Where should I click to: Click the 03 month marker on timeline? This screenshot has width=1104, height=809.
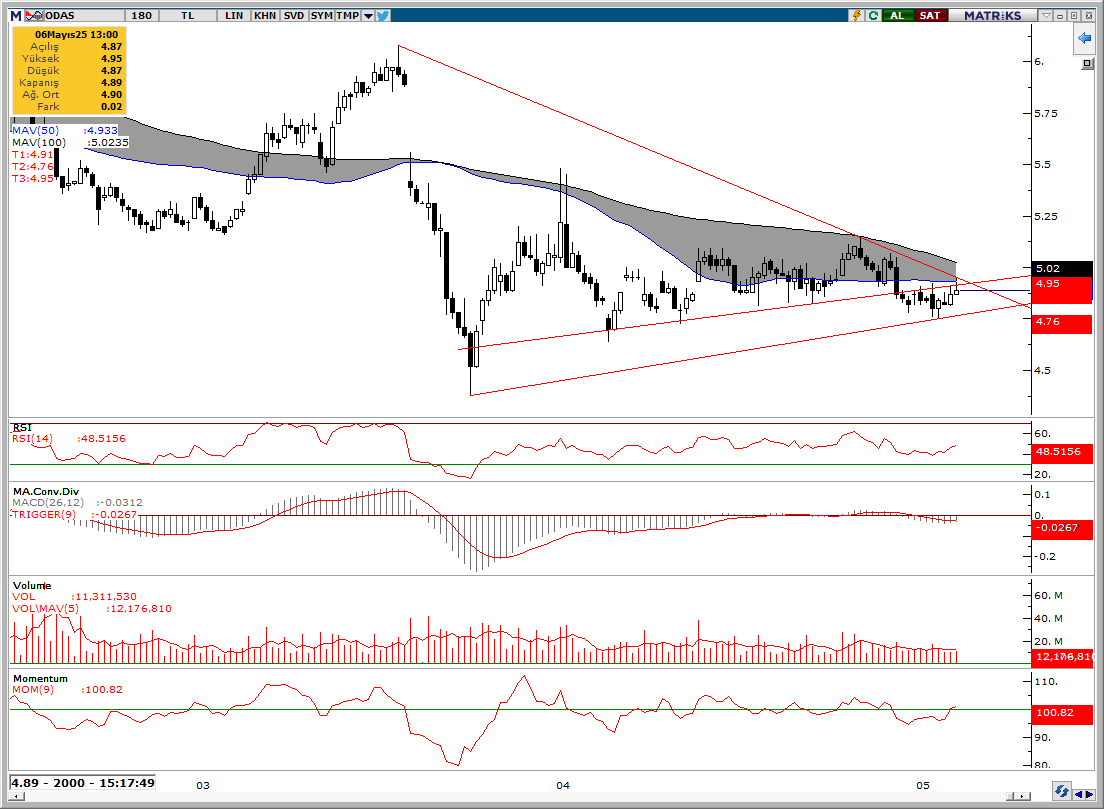(203, 785)
